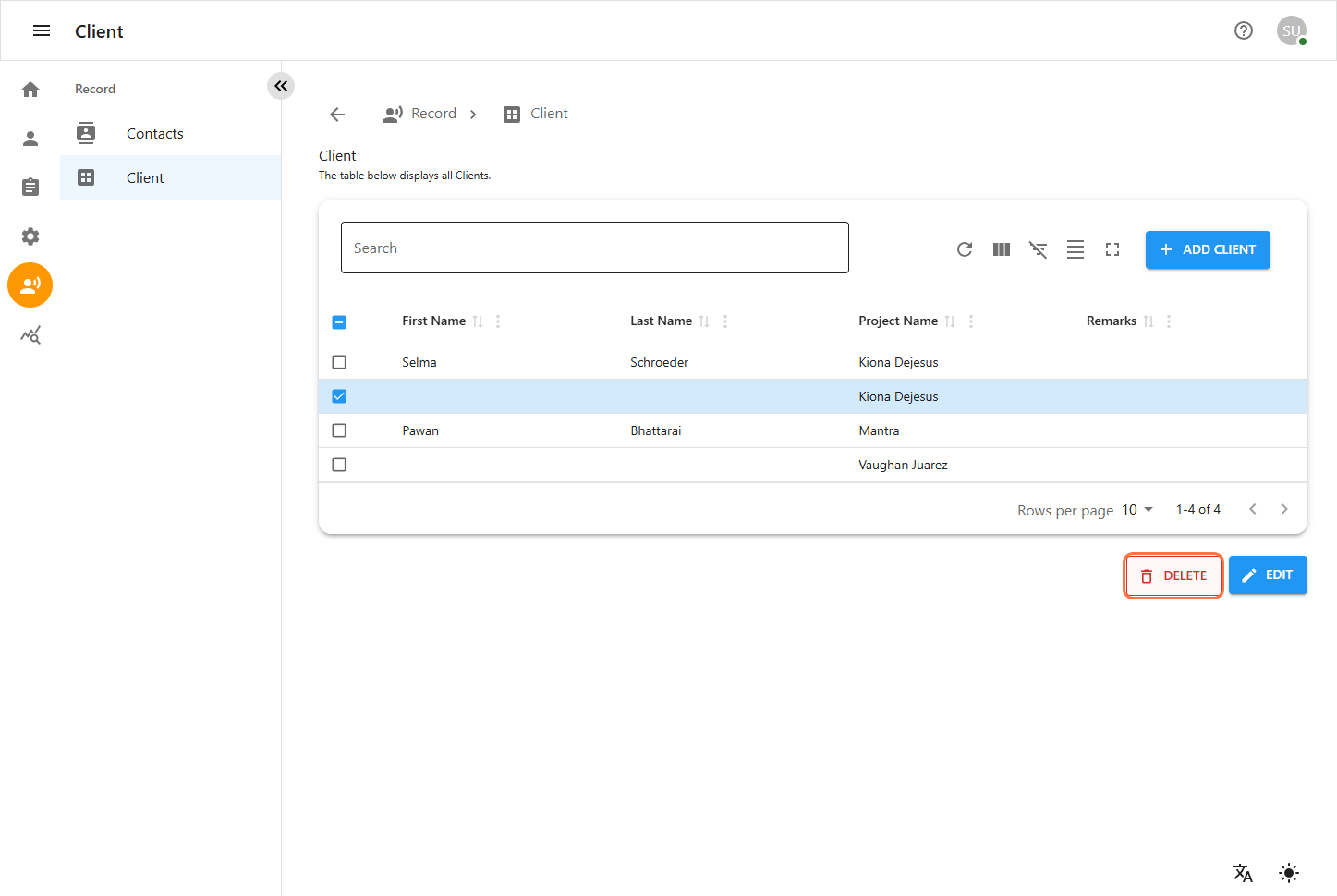Check the Pawan Bhattarai row checkbox

tap(339, 430)
